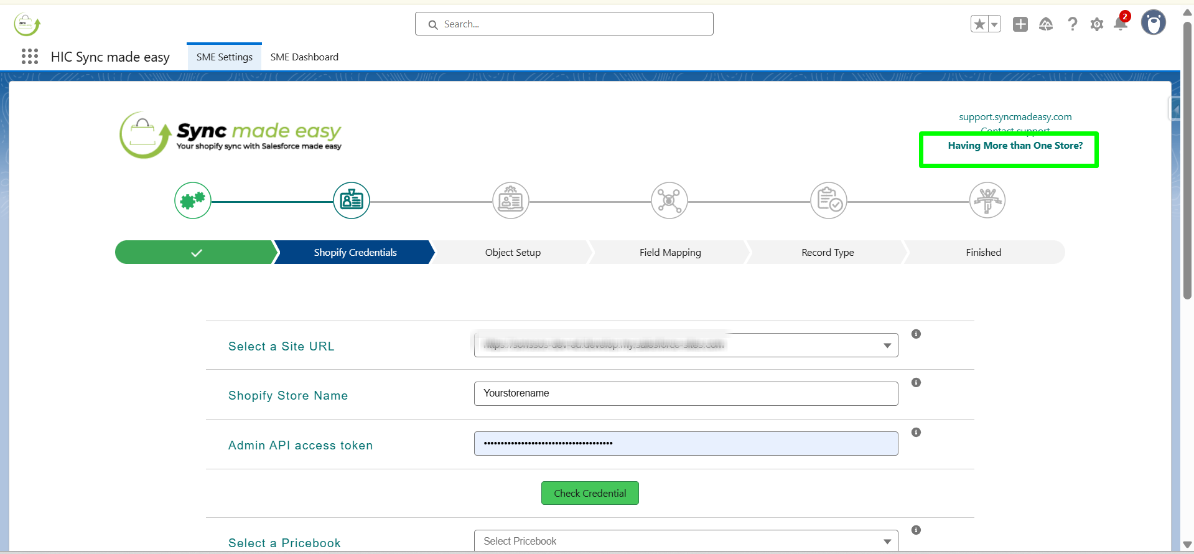Click info icon beside Select a Pricebook
Screen dimensions: 1194x554
tap(916, 530)
